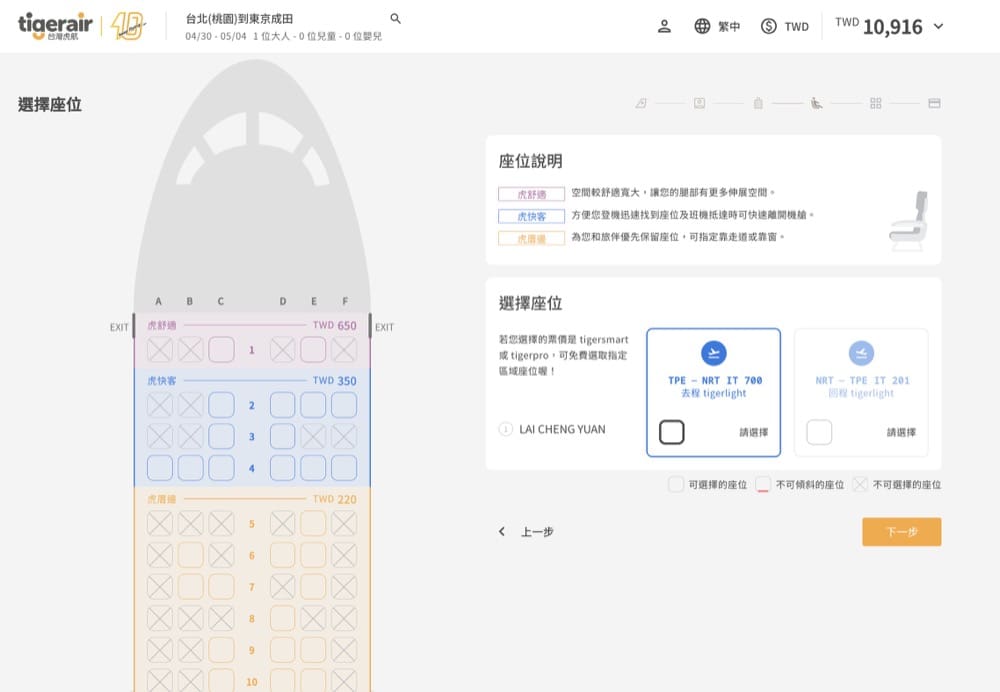Select seat 1E in row 1

[x=313, y=350]
